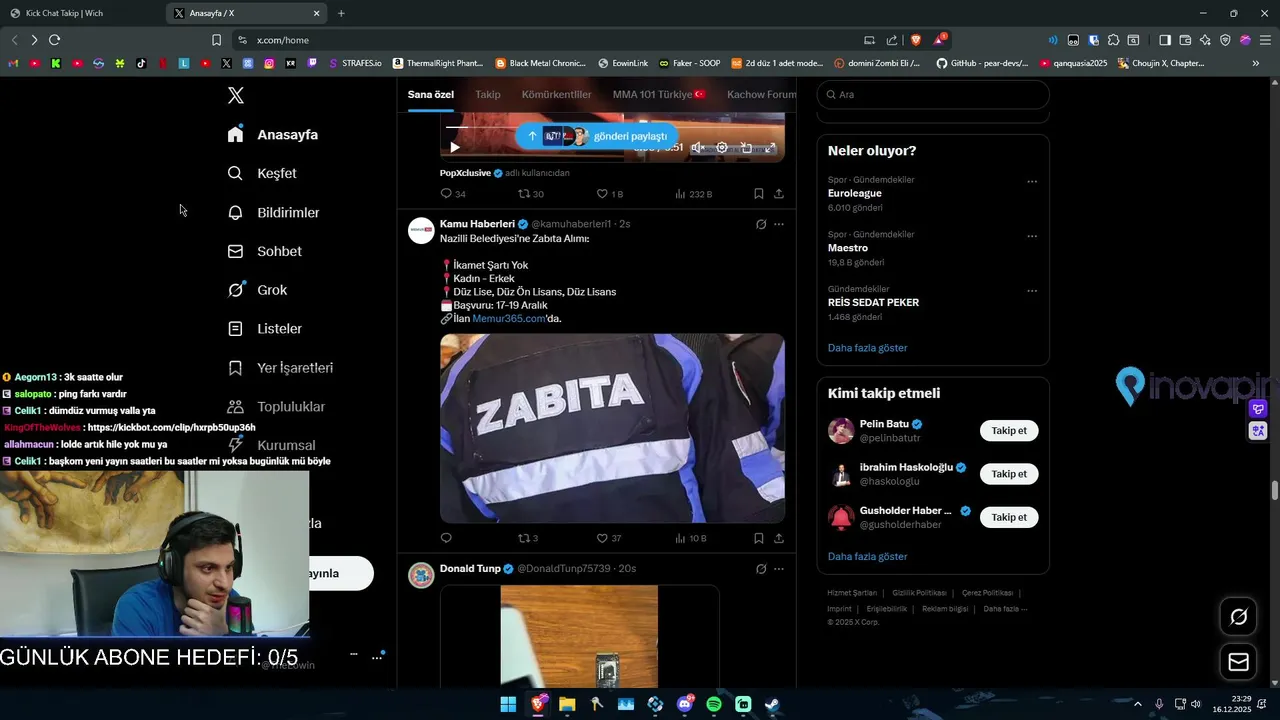Viewport: 1280px width, 720px height.
Task: Click the Brave Shields lion icon
Action: point(915,40)
